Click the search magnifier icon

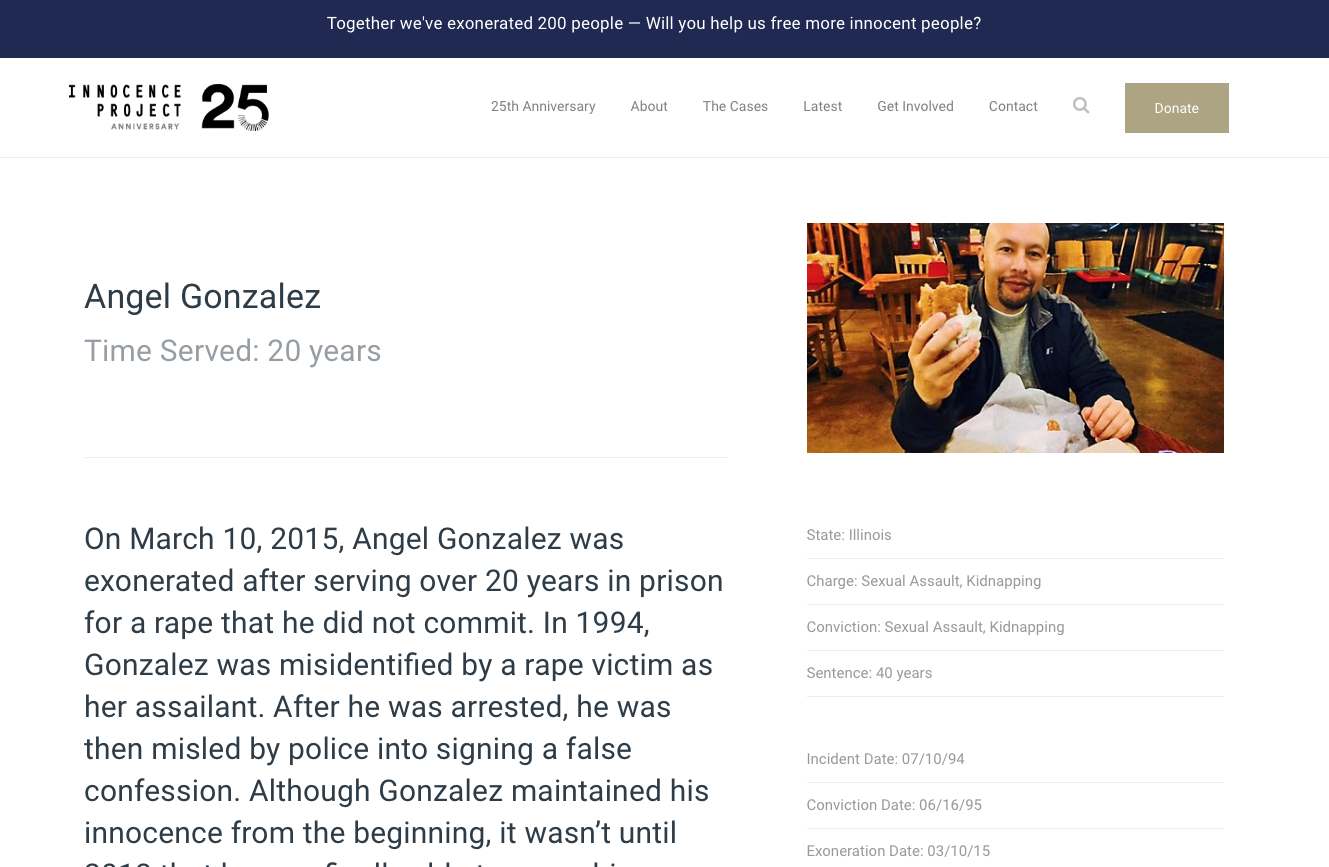tap(1081, 105)
